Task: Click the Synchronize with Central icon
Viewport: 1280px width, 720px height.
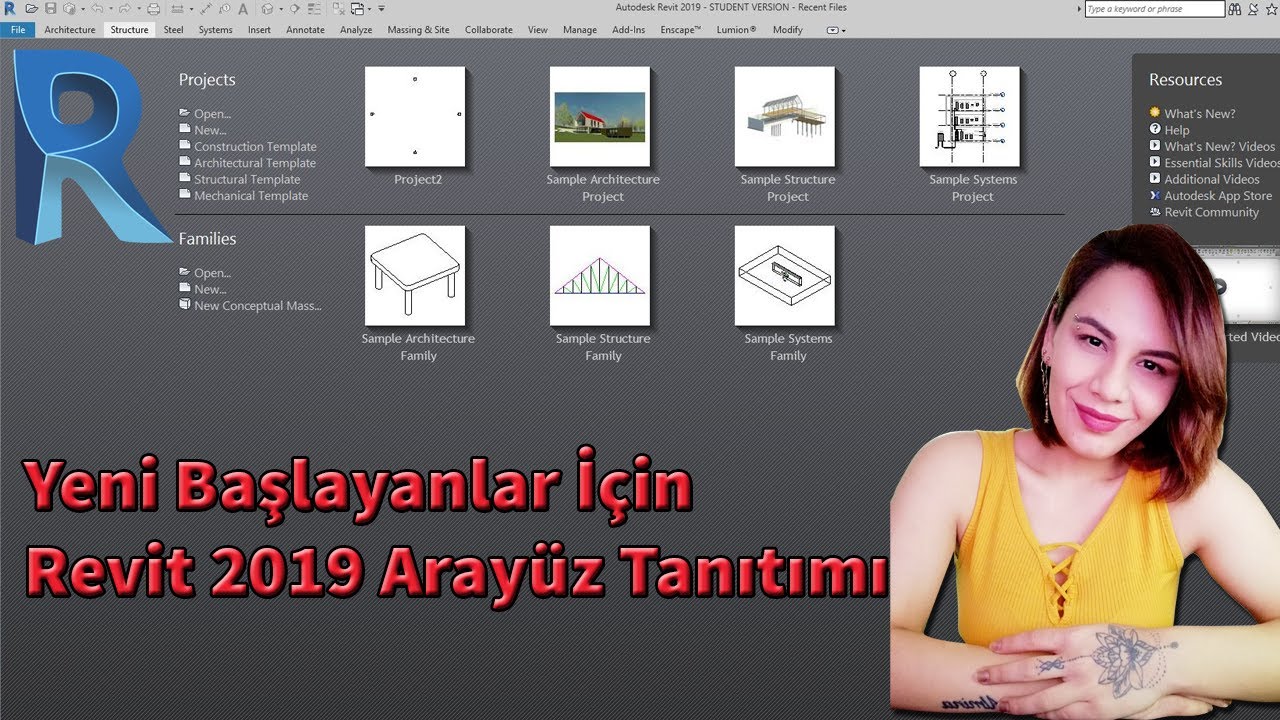Action: coord(69,8)
